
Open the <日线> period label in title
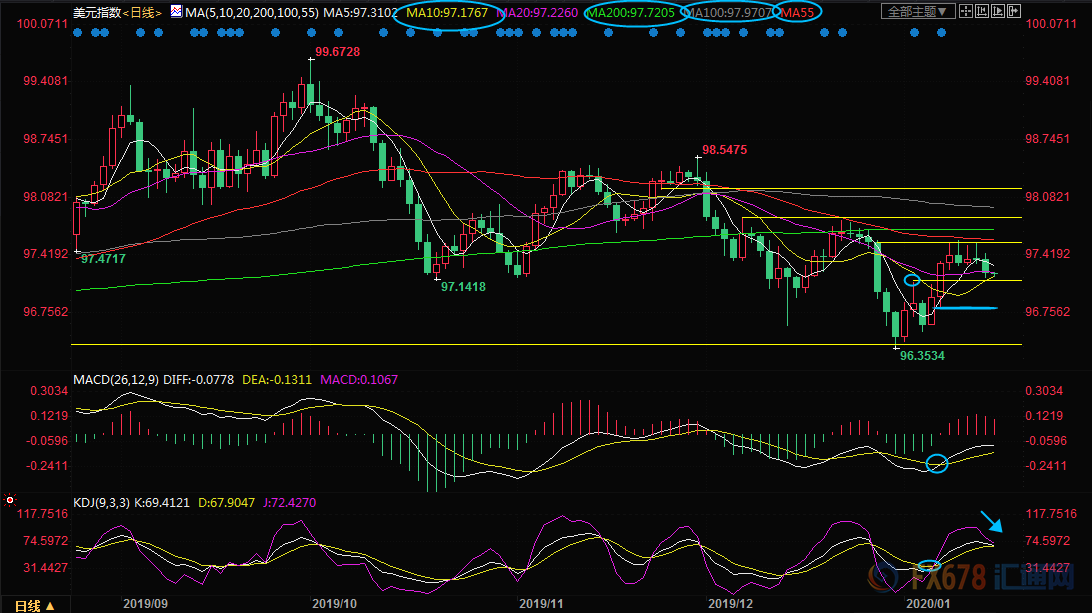(144, 12)
